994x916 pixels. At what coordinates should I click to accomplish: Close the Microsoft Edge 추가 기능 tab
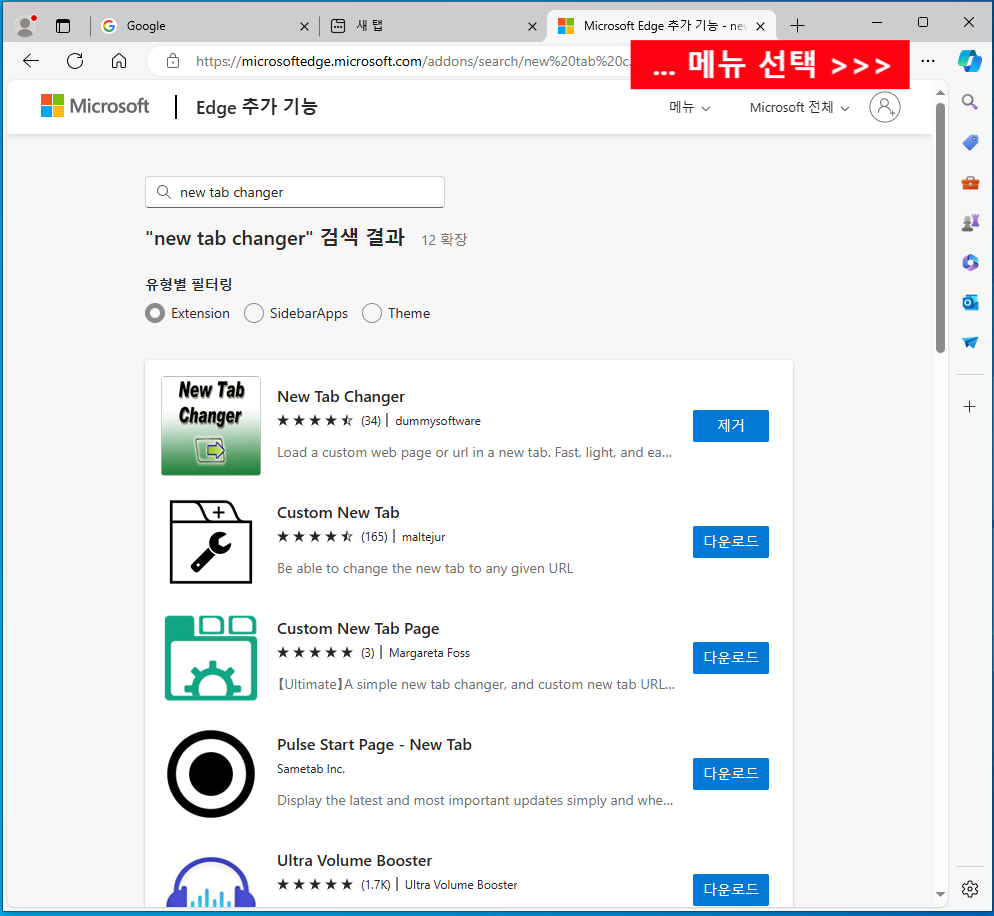(x=761, y=27)
